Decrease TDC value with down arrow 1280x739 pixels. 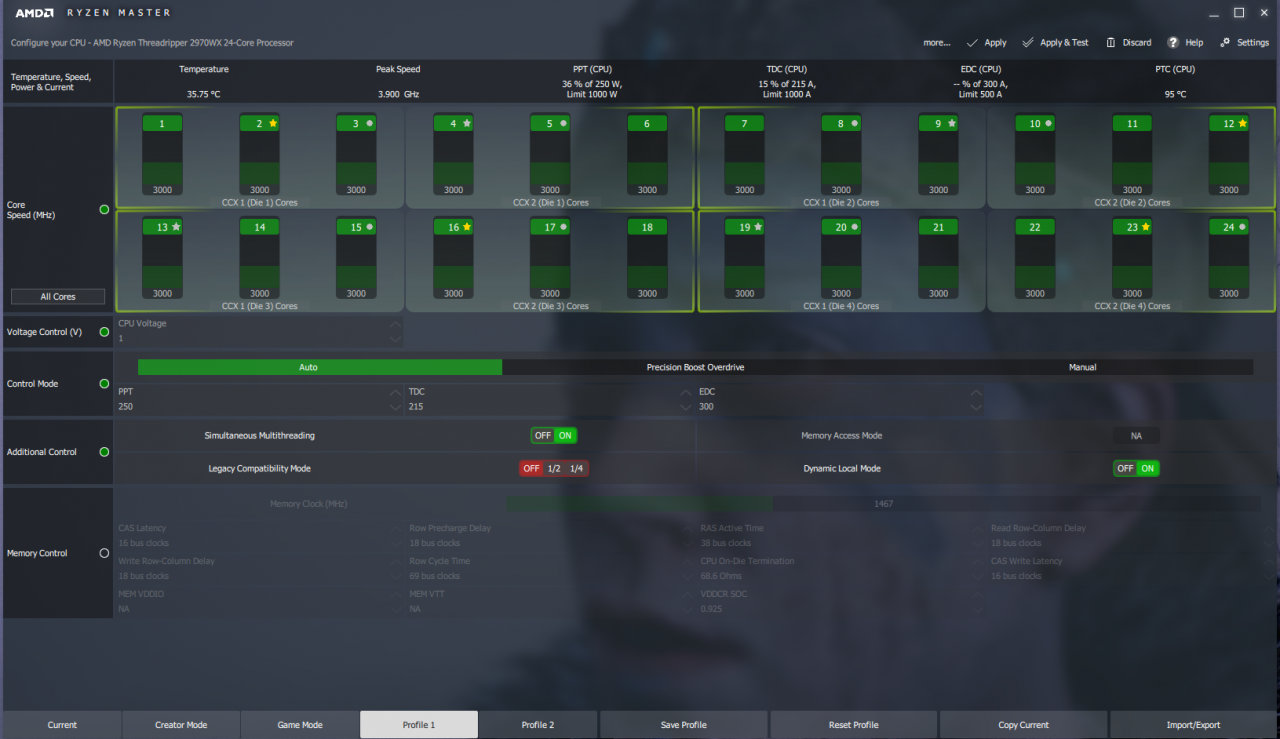[686, 407]
